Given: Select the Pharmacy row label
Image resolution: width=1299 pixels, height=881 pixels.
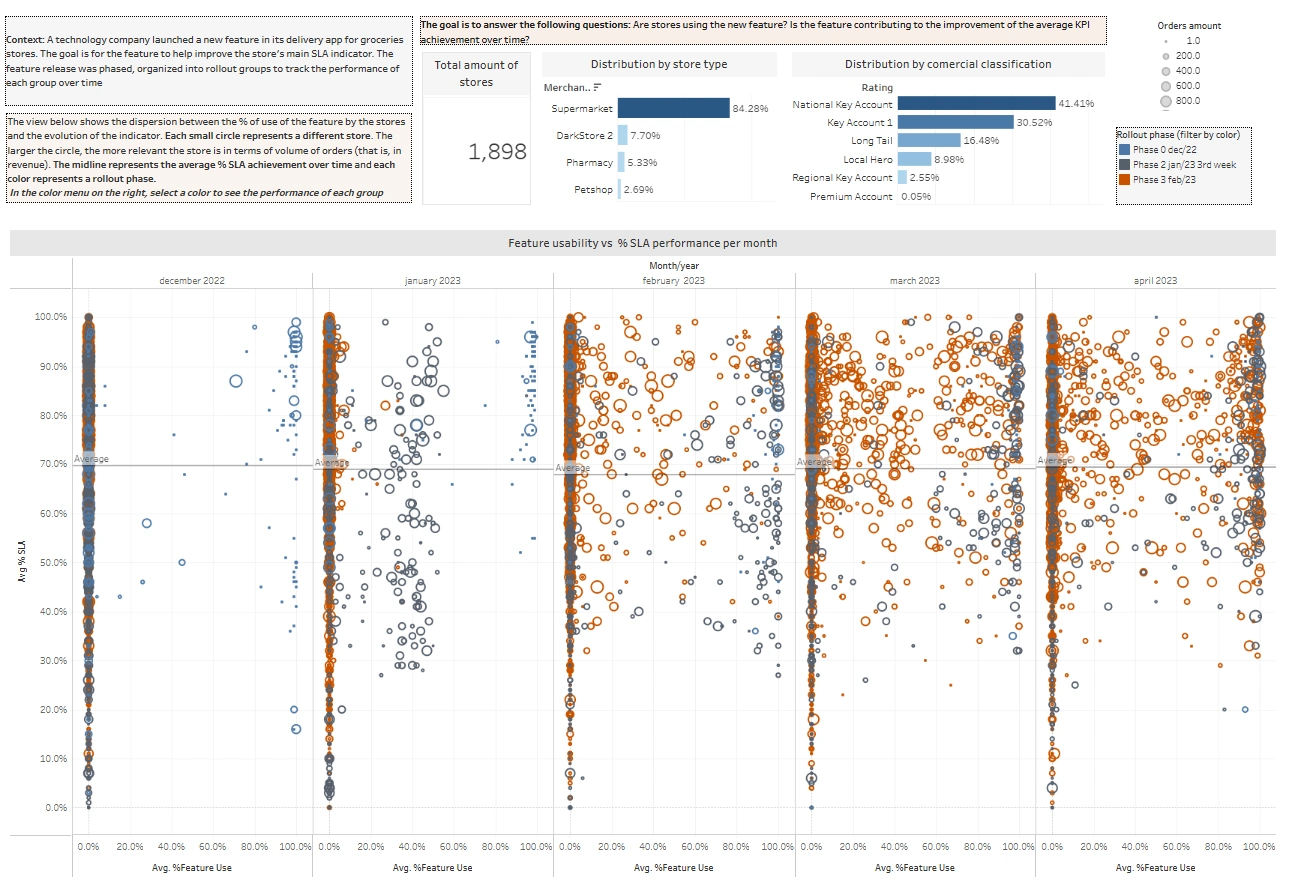Looking at the screenshot, I should [x=589, y=162].
